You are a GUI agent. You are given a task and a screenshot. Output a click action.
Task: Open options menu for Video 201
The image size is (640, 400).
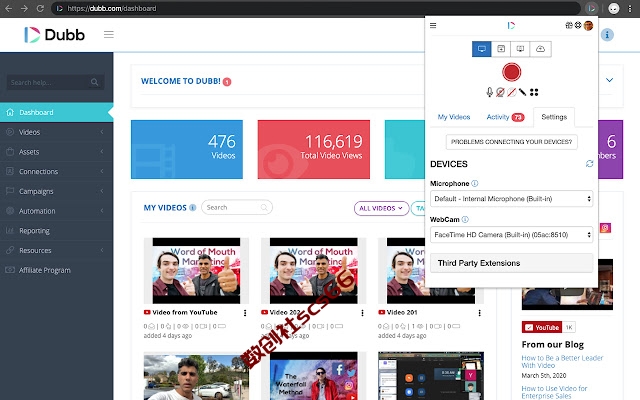pyautogui.click(x=479, y=313)
